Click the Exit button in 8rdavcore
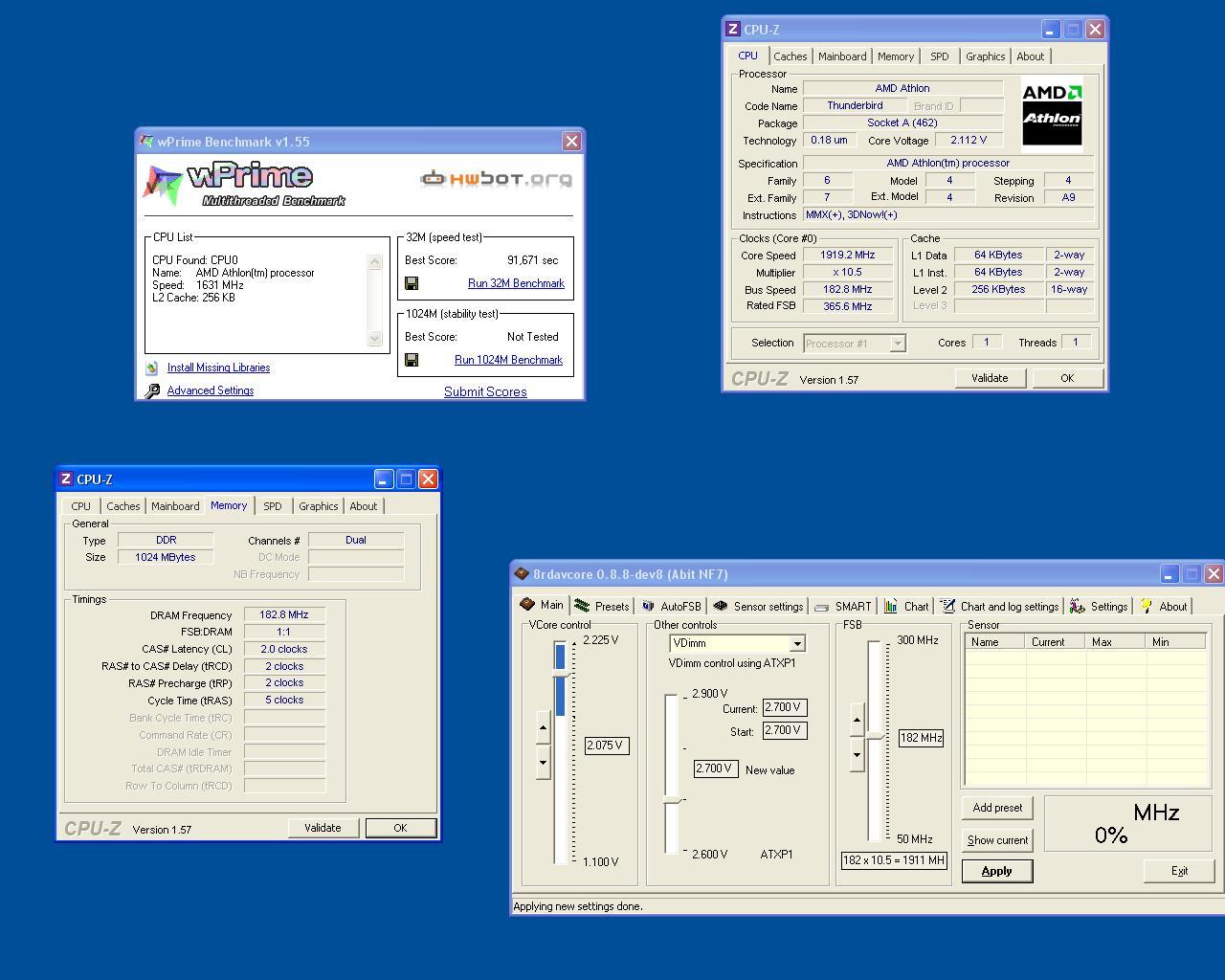This screenshot has height=980, width=1225. coord(1179,871)
